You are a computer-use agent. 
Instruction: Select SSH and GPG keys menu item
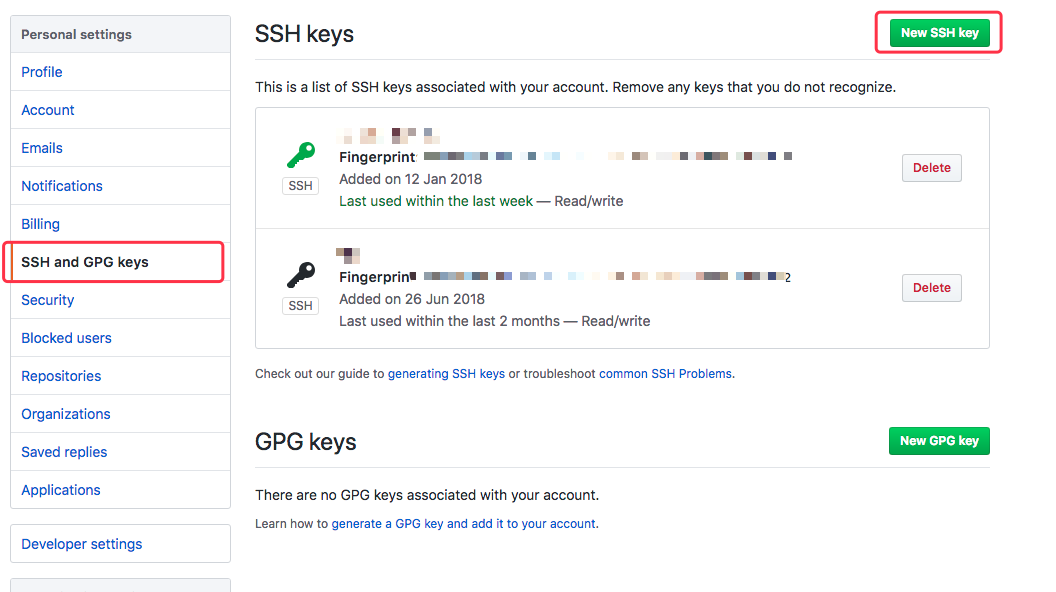coord(85,262)
